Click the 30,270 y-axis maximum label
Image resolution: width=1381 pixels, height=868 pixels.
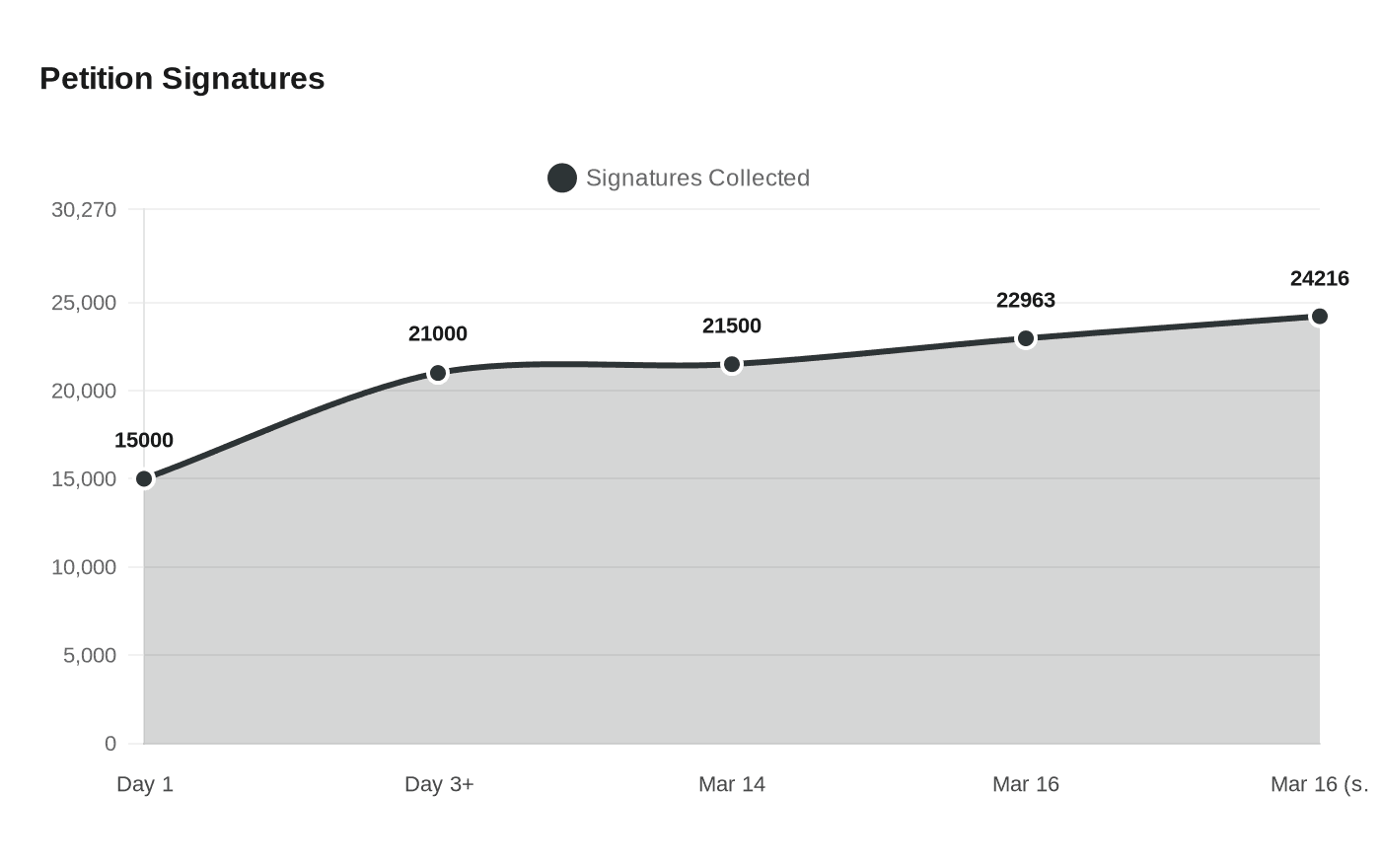[84, 210]
